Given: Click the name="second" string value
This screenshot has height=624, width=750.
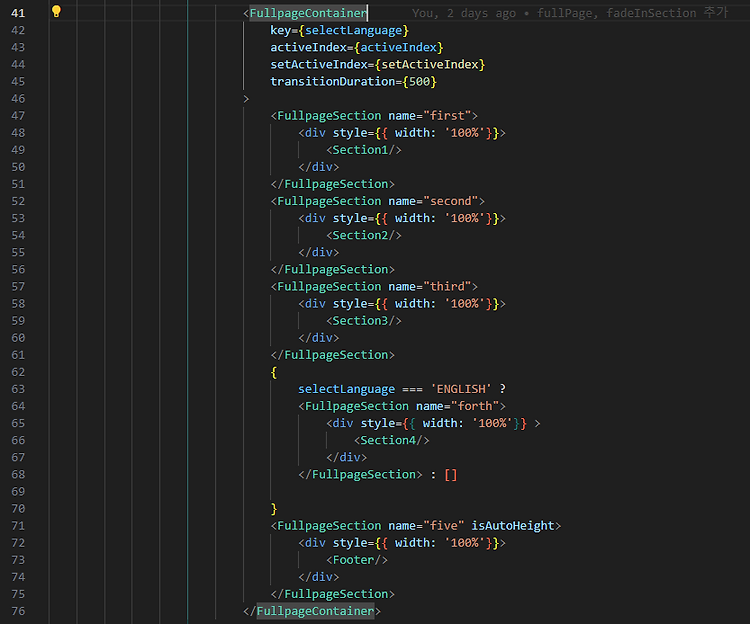Looking at the screenshot, I should coord(451,201).
